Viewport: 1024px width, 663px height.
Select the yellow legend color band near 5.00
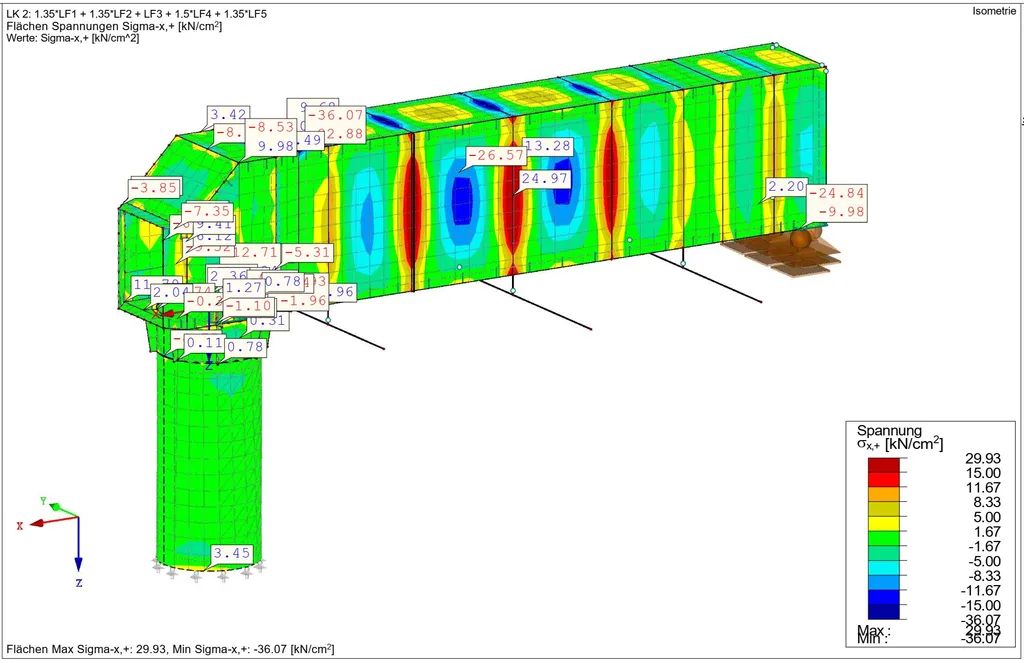click(884, 524)
